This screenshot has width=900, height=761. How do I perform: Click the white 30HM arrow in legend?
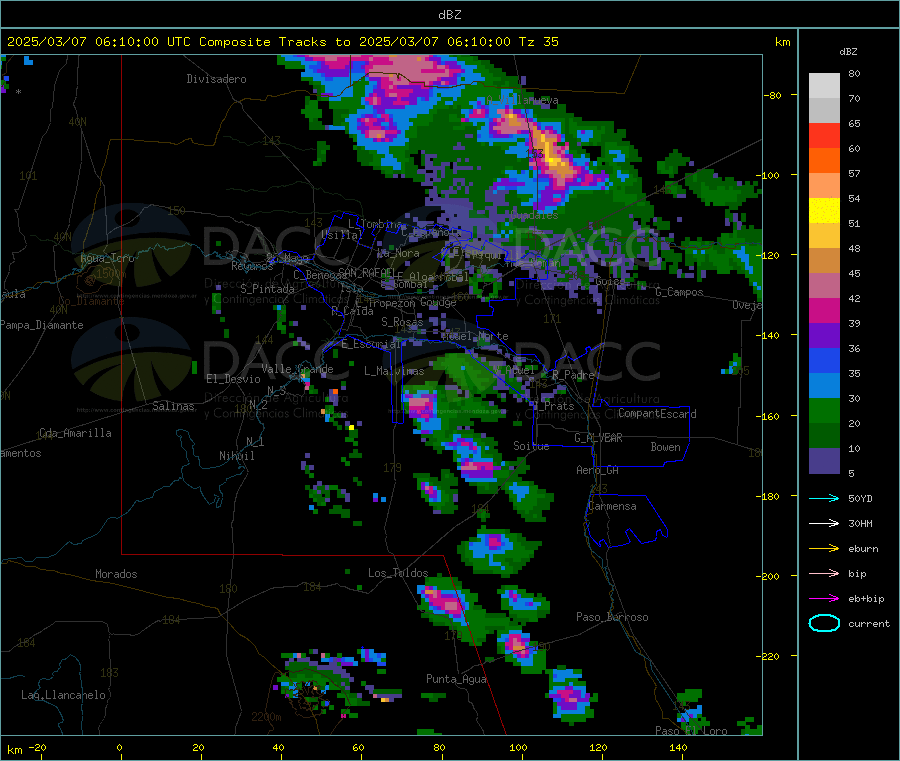(x=824, y=523)
